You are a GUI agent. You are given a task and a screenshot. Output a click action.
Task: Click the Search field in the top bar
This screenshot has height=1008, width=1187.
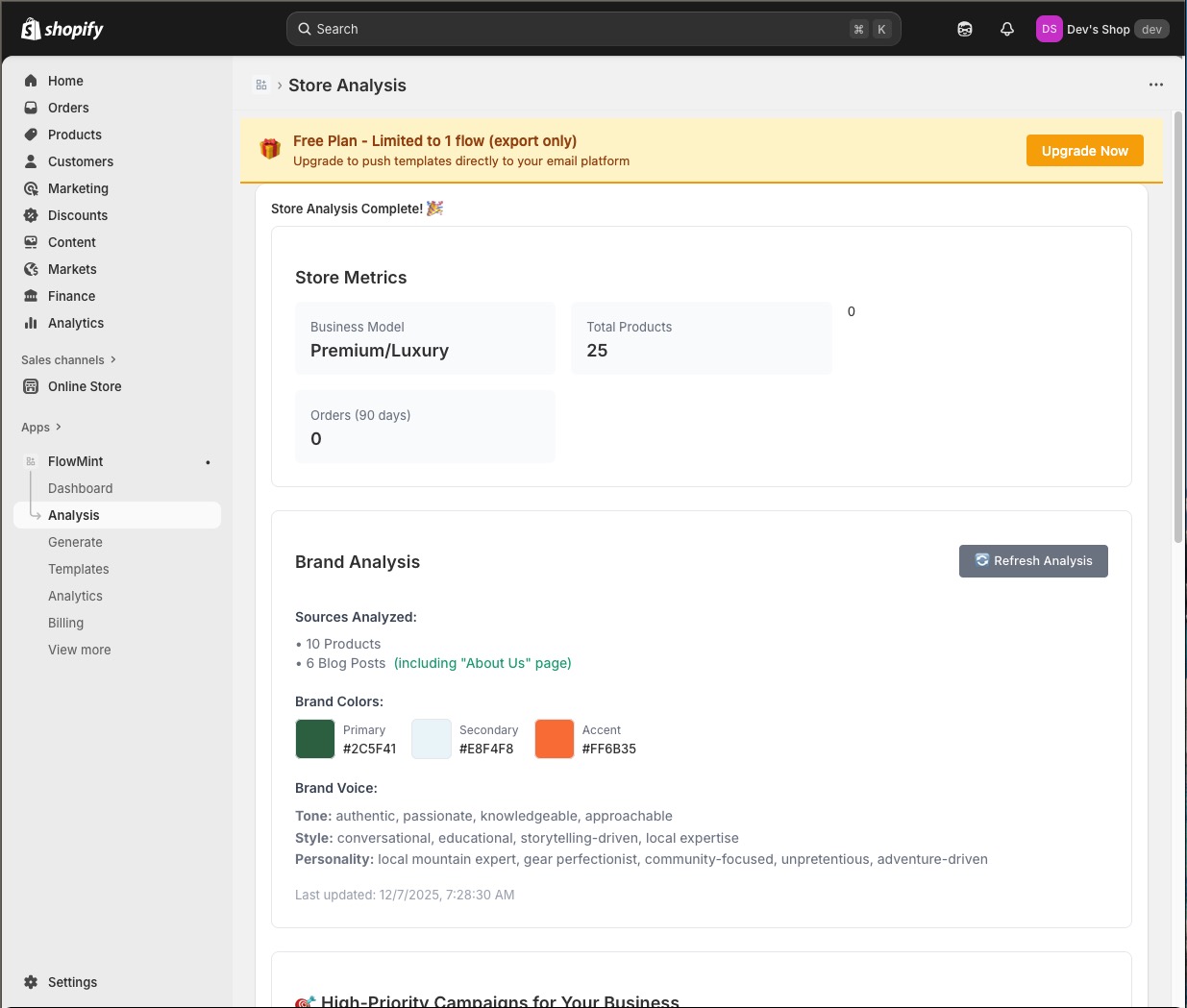593,29
